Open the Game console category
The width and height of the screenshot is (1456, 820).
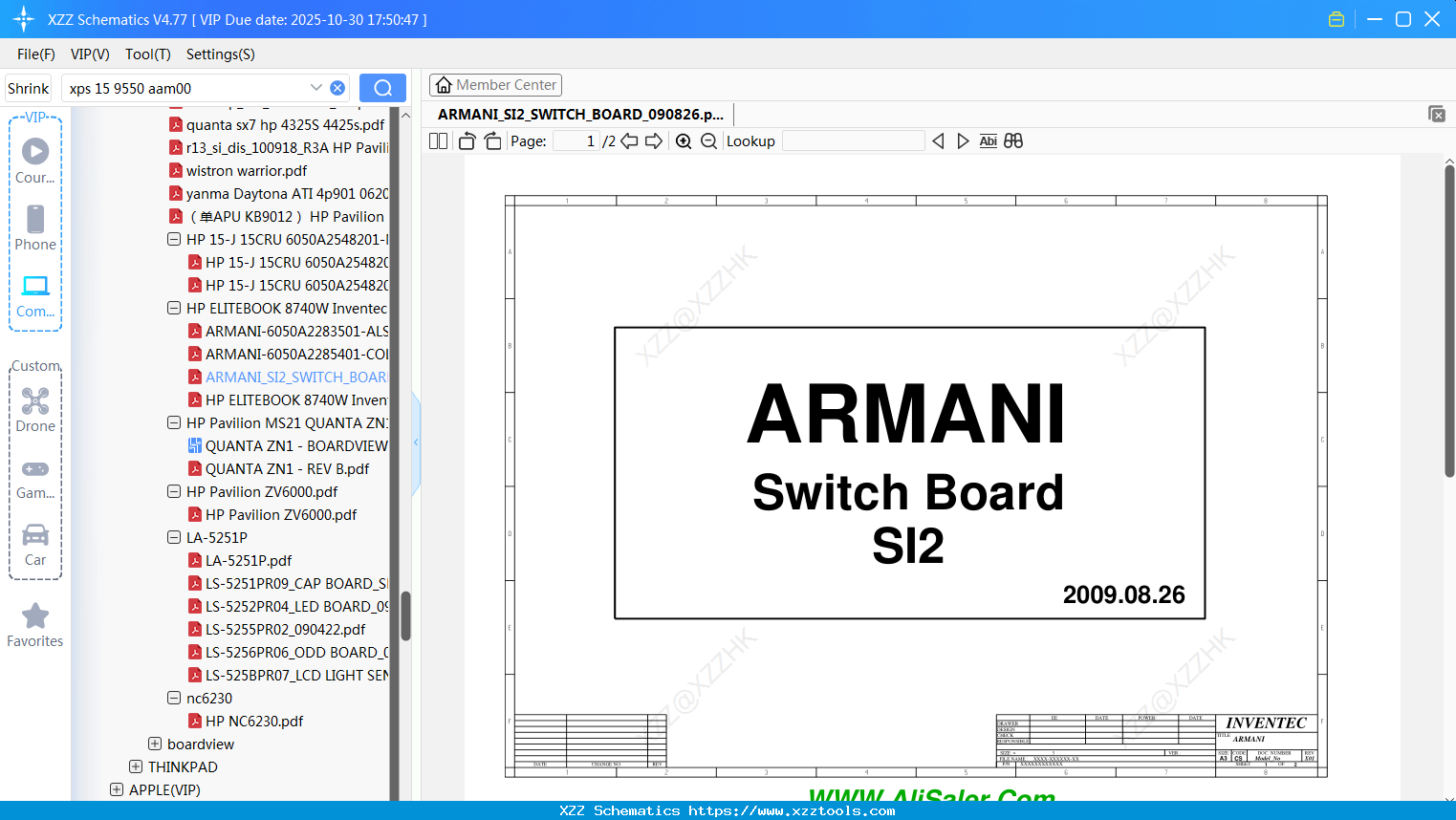coord(35,479)
